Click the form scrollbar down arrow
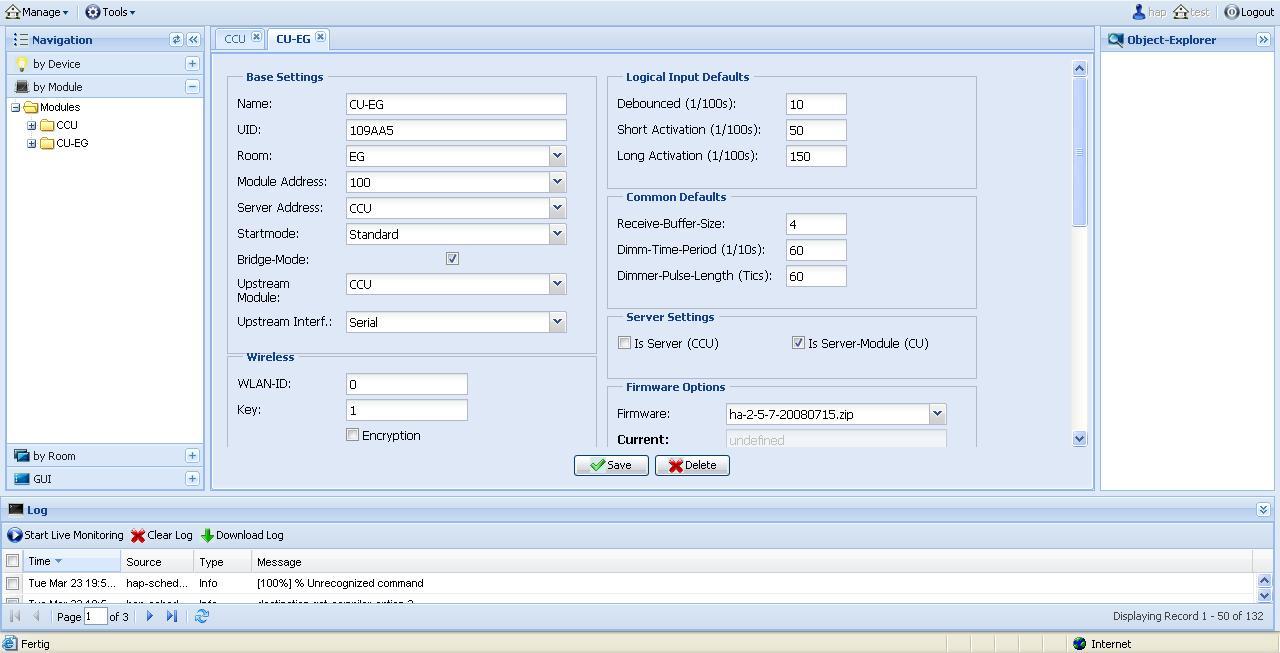Viewport: 1280px width, 653px height. [1079, 438]
